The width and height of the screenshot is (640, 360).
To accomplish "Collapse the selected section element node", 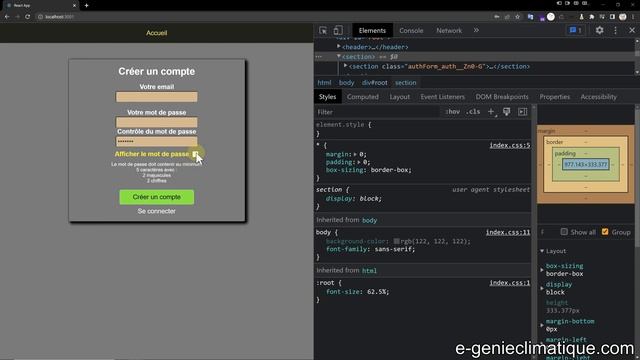I will (338, 56).
